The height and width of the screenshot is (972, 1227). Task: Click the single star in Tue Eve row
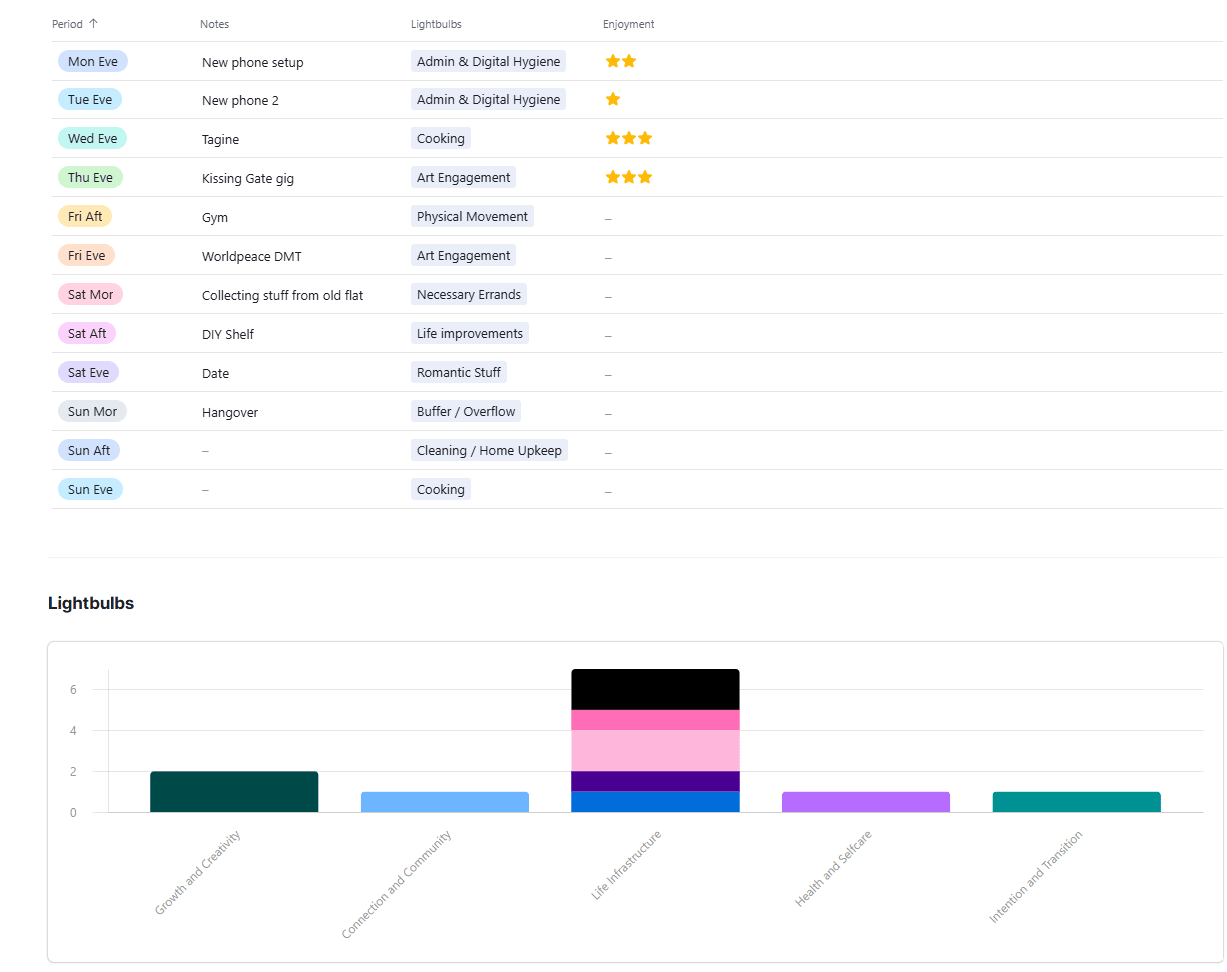pyautogui.click(x=613, y=99)
